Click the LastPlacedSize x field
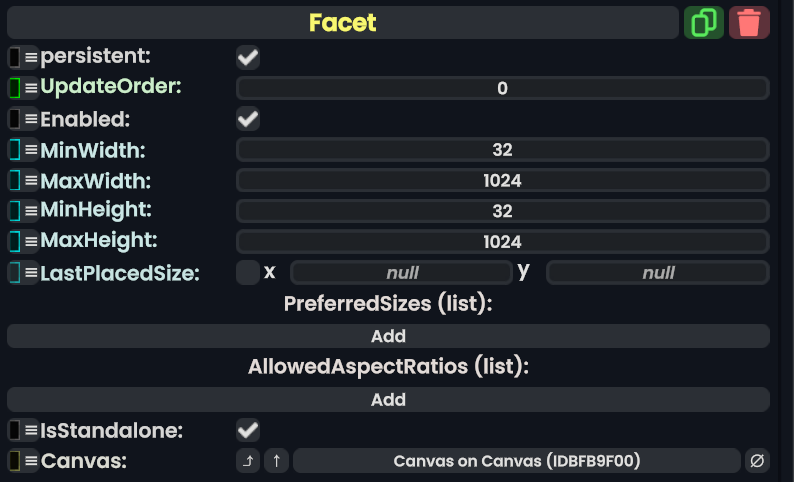The width and height of the screenshot is (794, 482). 401,272
